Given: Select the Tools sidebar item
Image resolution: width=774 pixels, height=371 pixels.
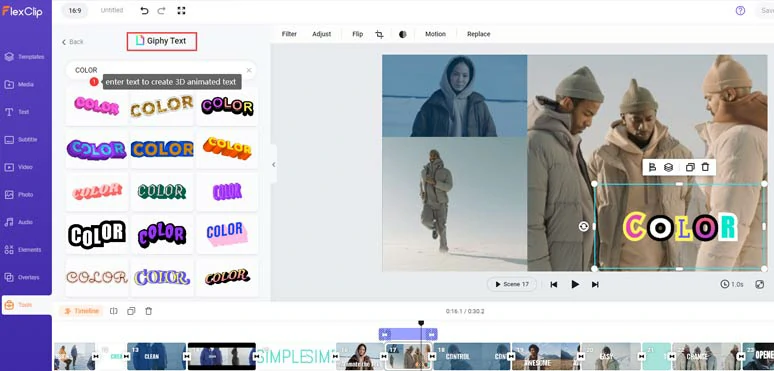Looking at the screenshot, I should (26, 305).
